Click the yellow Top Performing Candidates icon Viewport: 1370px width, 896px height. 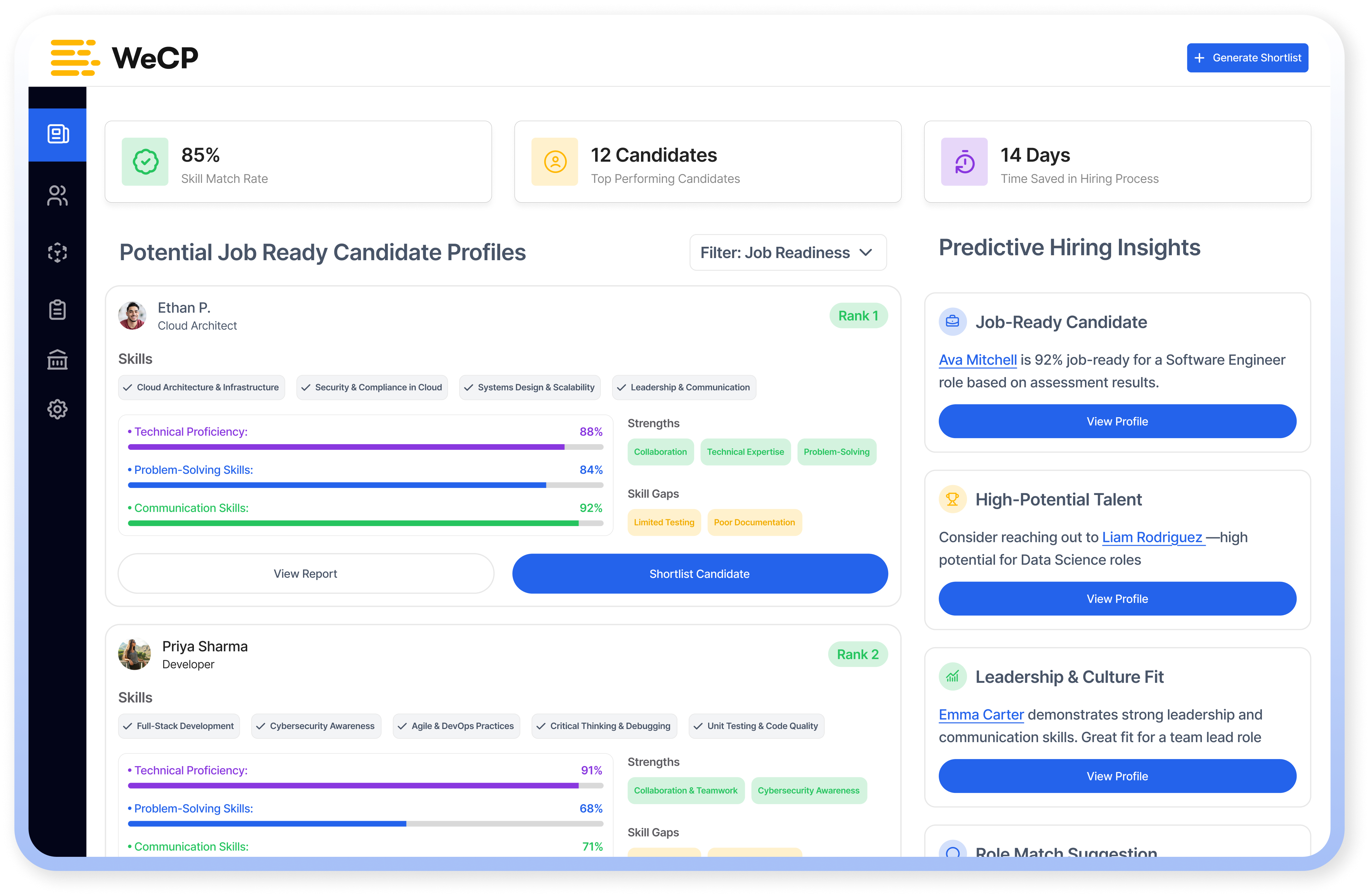click(x=555, y=162)
